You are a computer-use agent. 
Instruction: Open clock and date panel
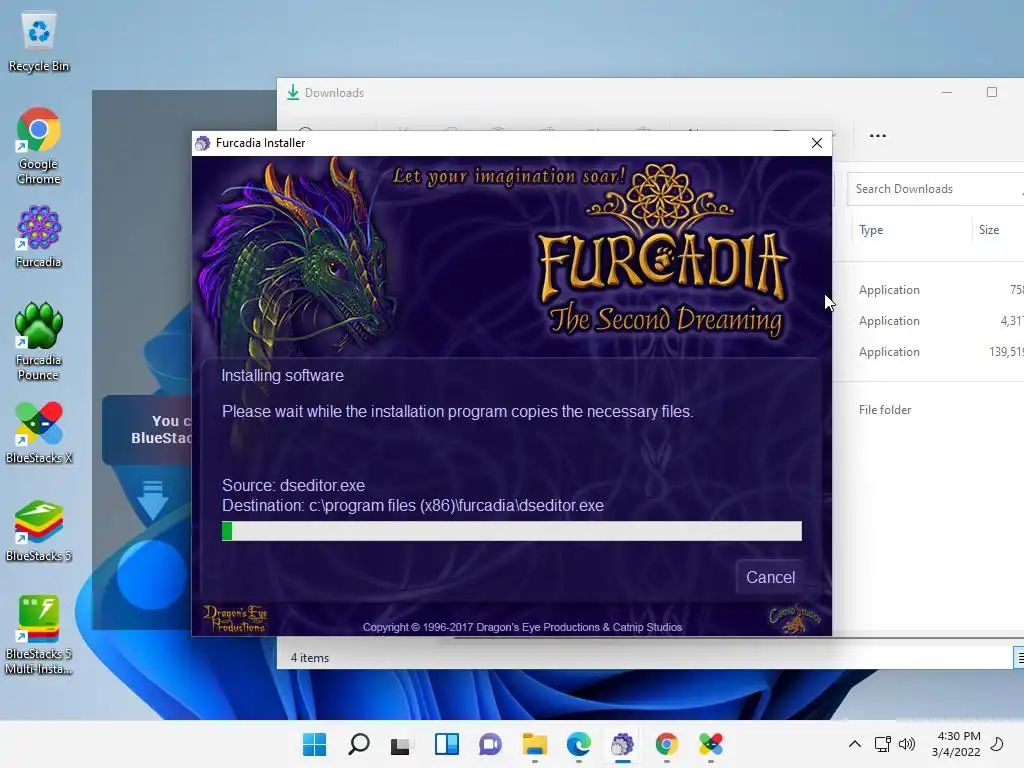[x=957, y=744]
